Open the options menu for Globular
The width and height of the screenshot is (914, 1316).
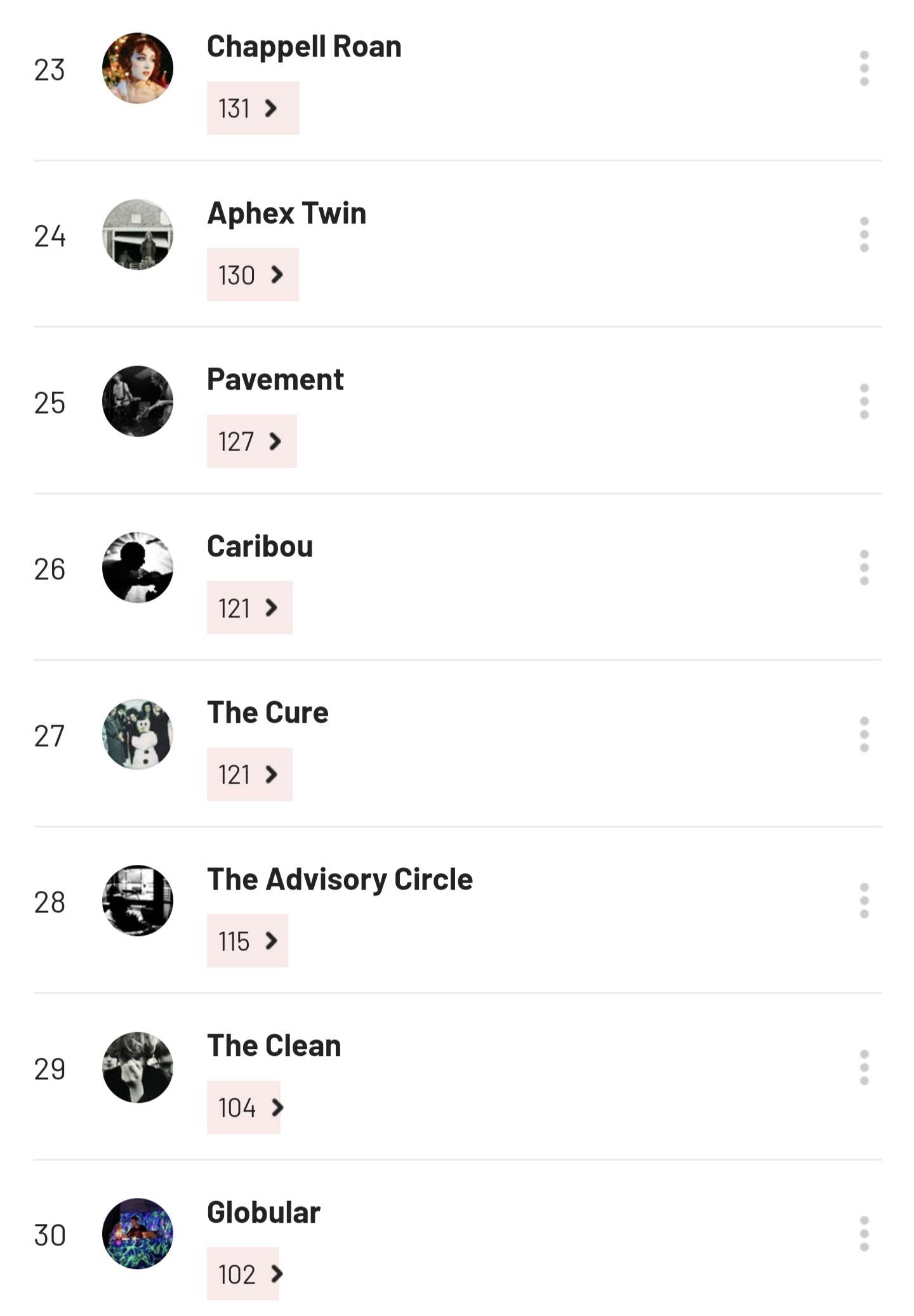tap(864, 1234)
